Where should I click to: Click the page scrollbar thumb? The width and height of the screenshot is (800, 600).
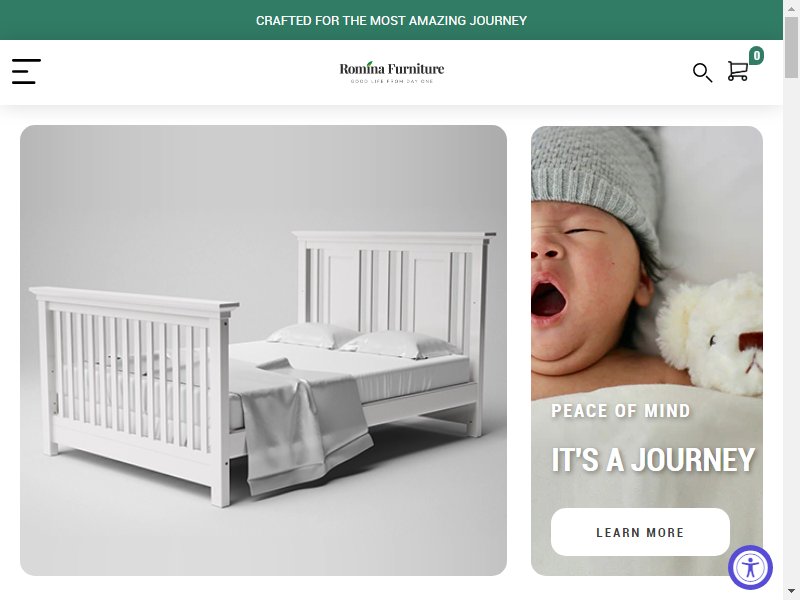click(791, 47)
